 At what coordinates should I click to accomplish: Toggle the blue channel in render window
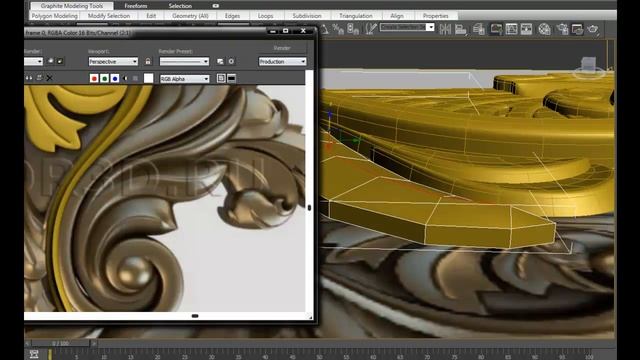pyautogui.click(x=115, y=78)
